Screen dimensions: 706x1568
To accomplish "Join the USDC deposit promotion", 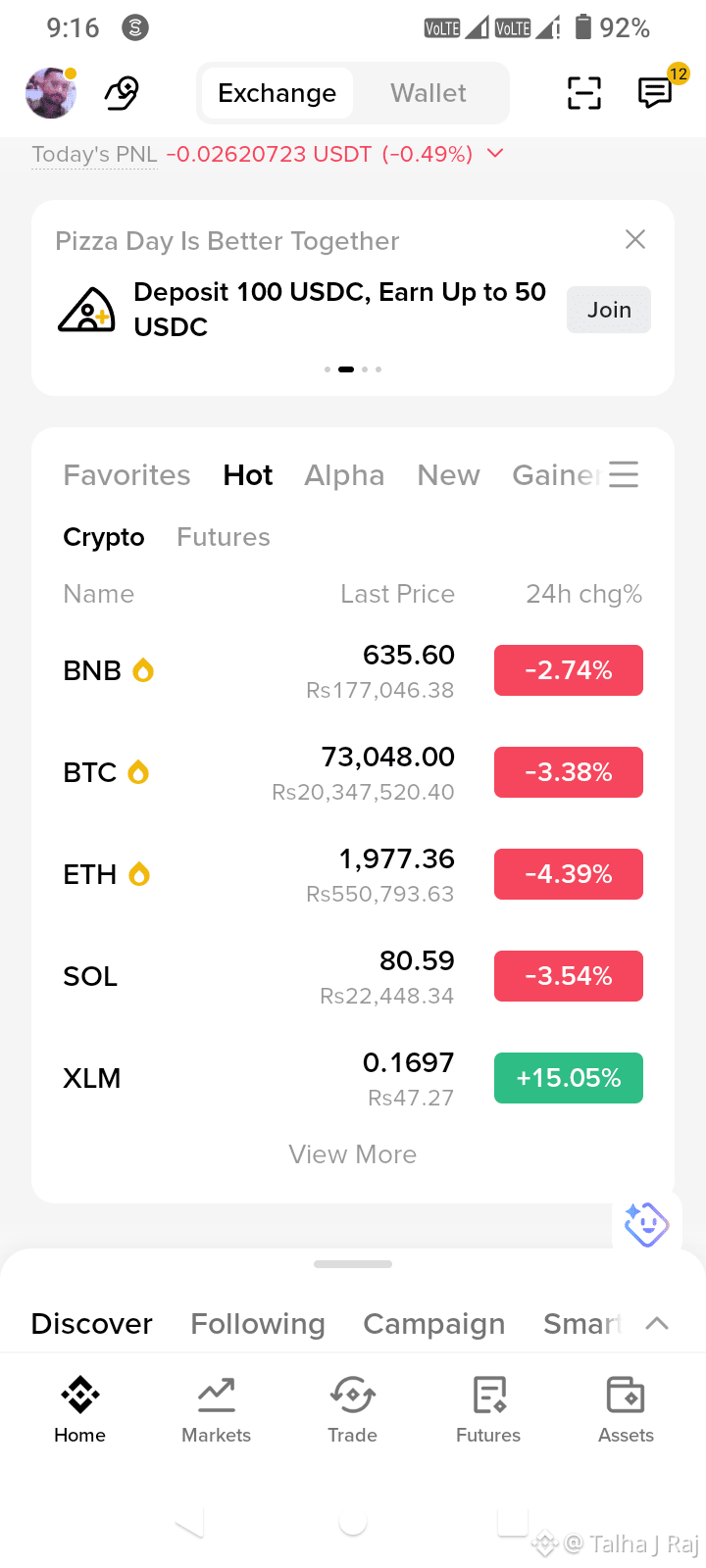I will coord(609,310).
